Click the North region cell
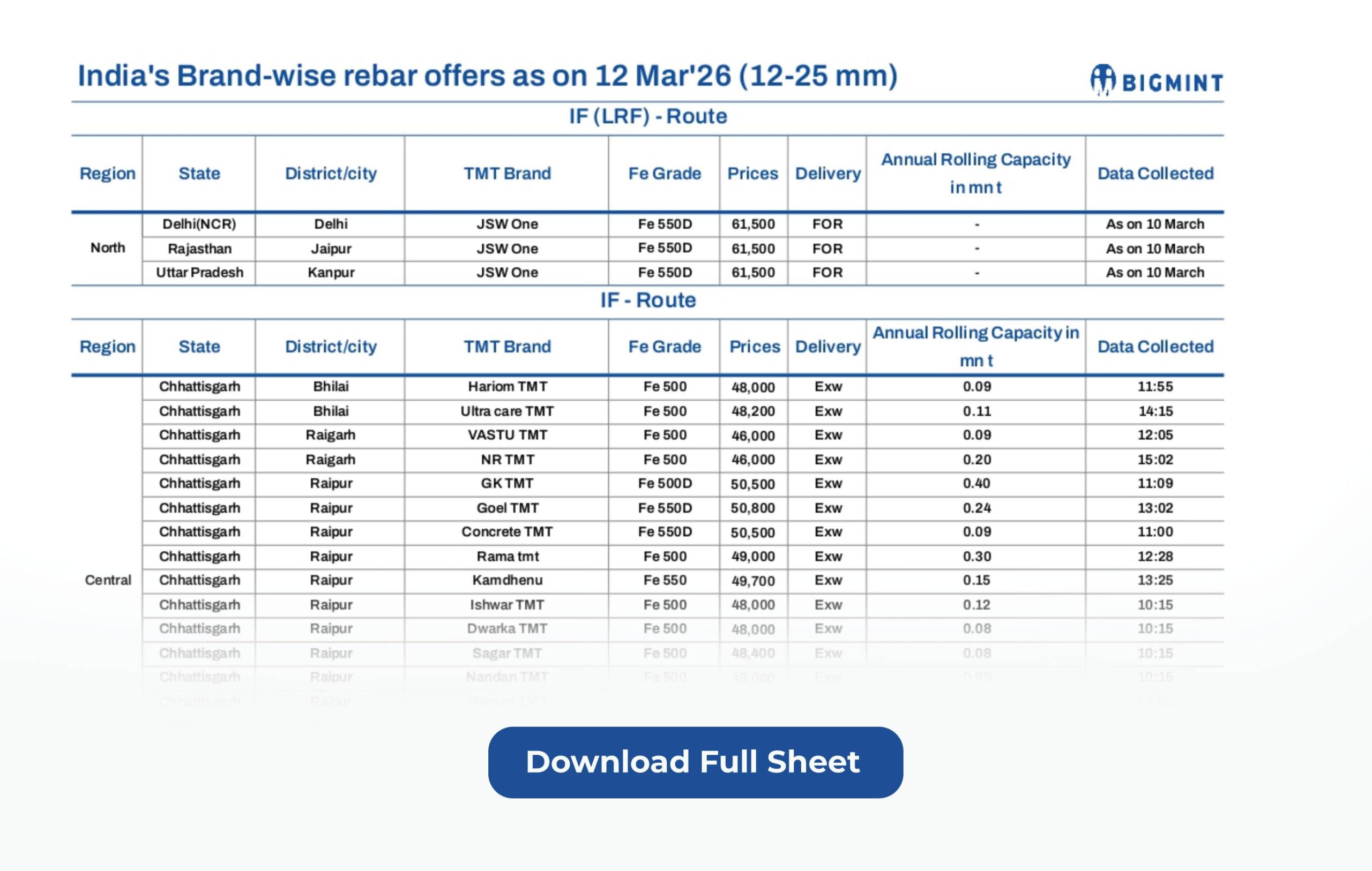Screen dimensions: 1372x871 tap(107, 248)
